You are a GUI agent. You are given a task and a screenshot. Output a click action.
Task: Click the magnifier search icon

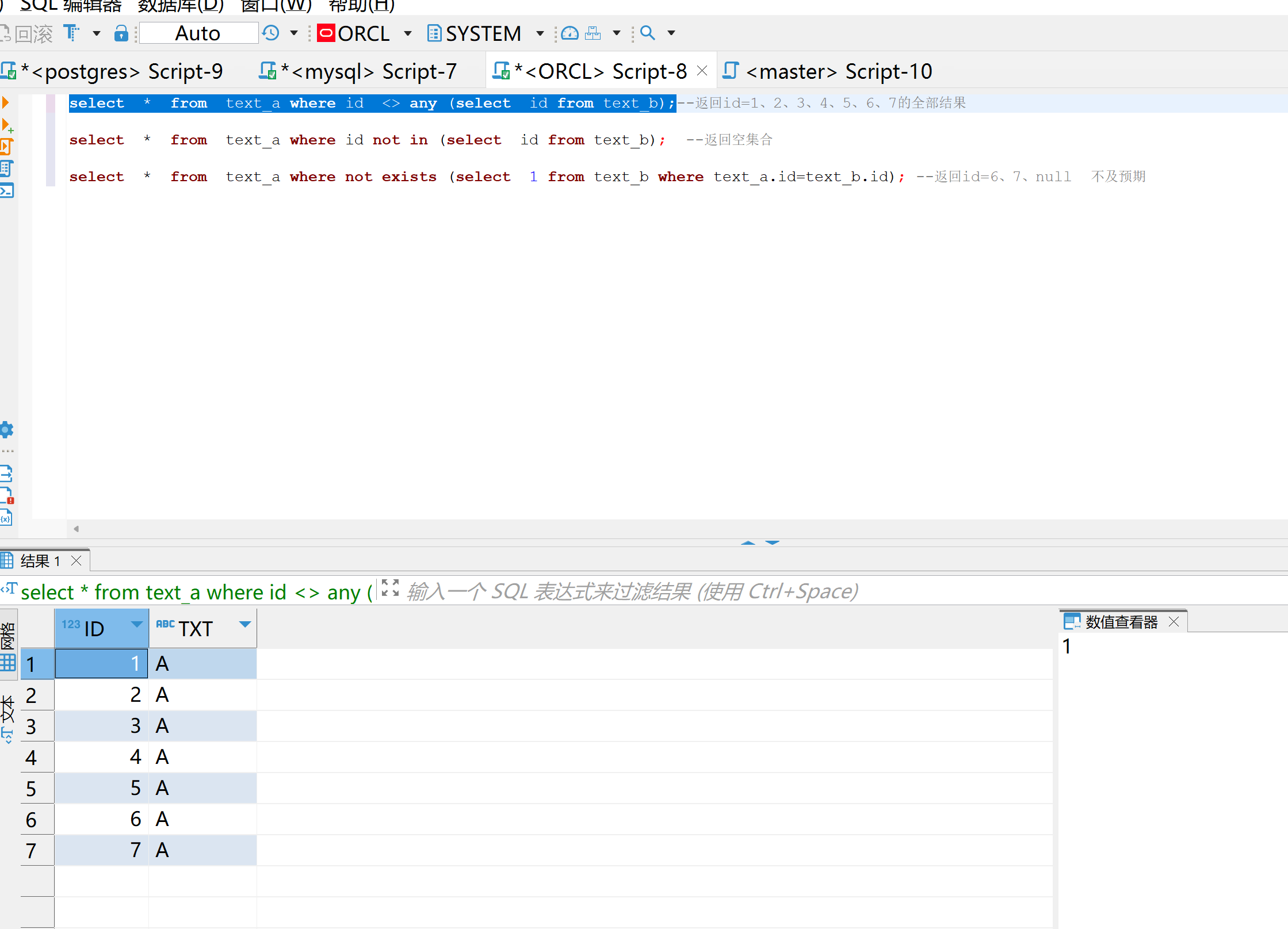click(648, 33)
